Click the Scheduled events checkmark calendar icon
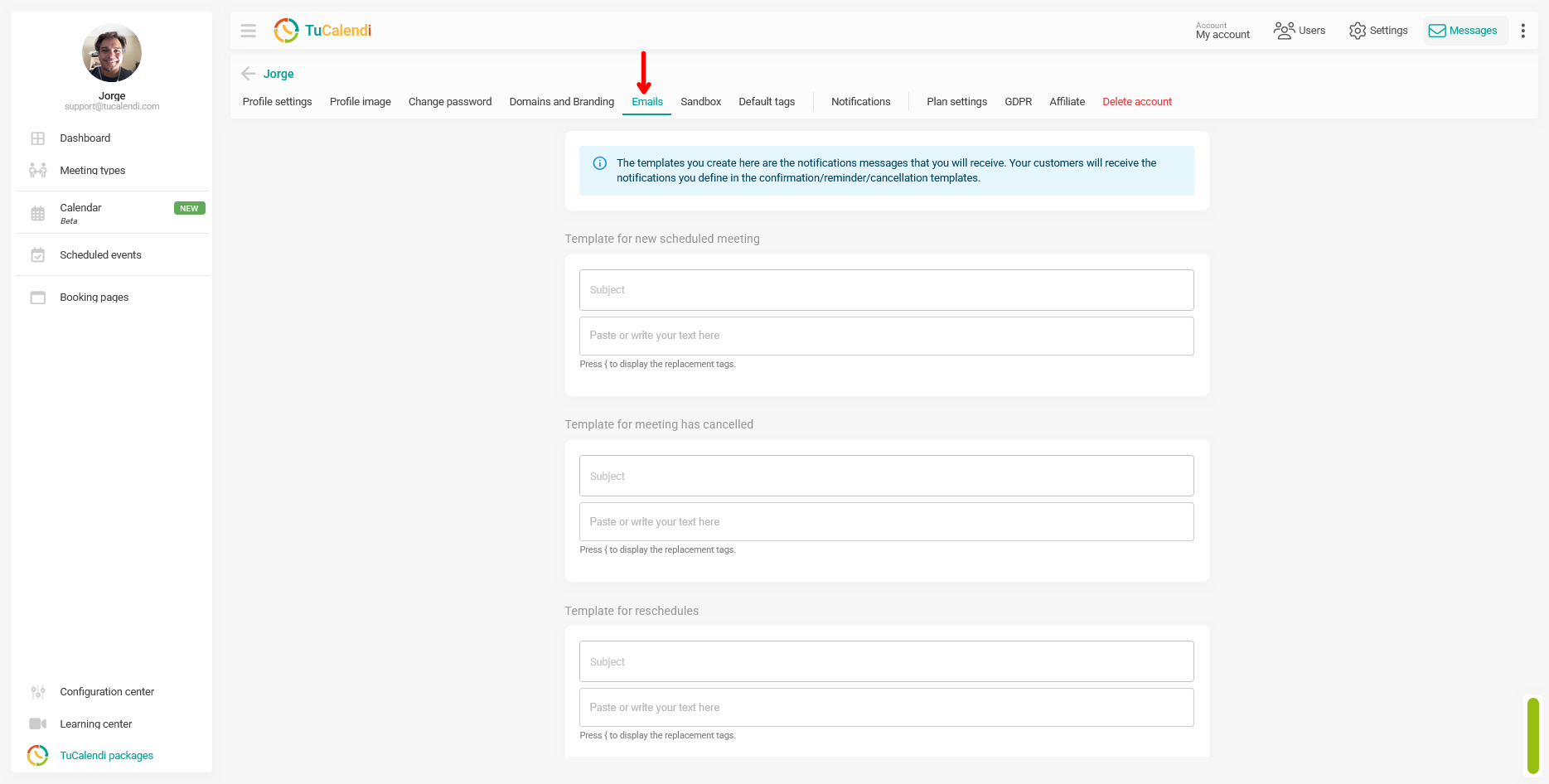Viewport: 1549px width, 784px height. (x=38, y=255)
